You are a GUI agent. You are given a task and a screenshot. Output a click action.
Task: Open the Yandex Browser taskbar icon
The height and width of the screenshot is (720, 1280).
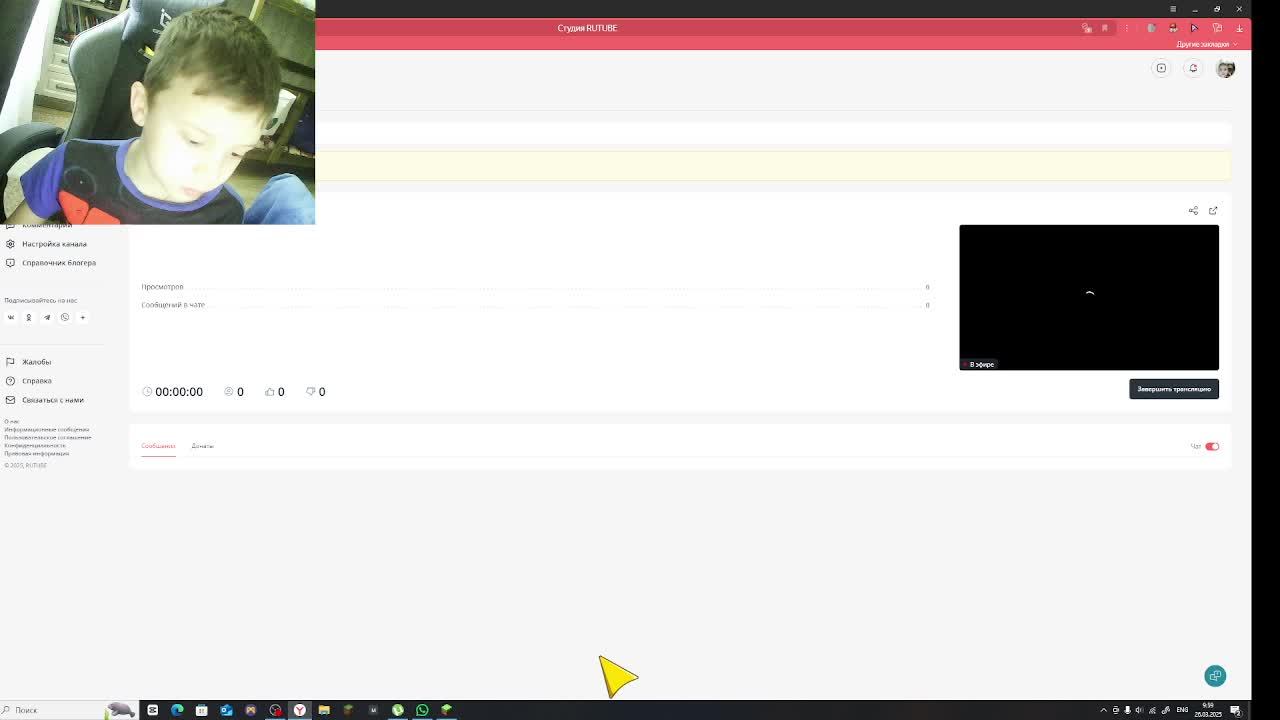pyautogui.click(x=299, y=710)
